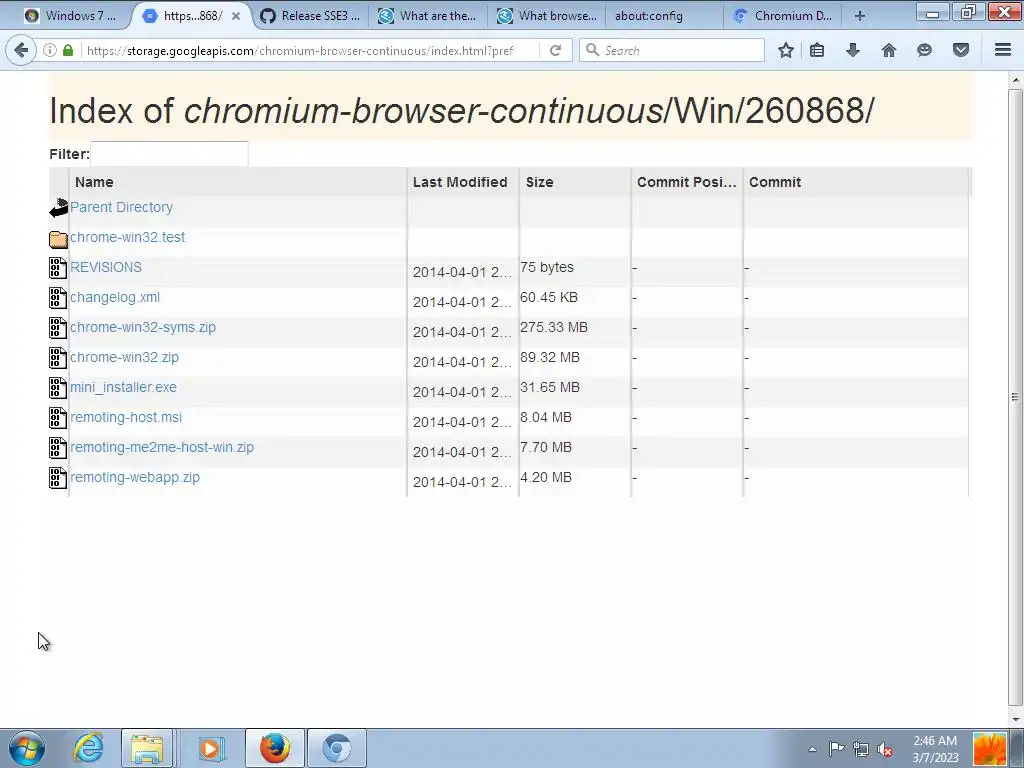Click the network tray icon
The width and height of the screenshot is (1024, 768).
(861, 749)
